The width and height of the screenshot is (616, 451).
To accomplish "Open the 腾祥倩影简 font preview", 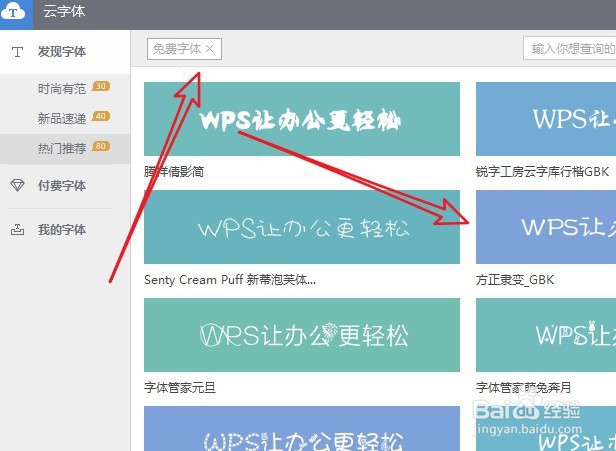I will (x=302, y=119).
